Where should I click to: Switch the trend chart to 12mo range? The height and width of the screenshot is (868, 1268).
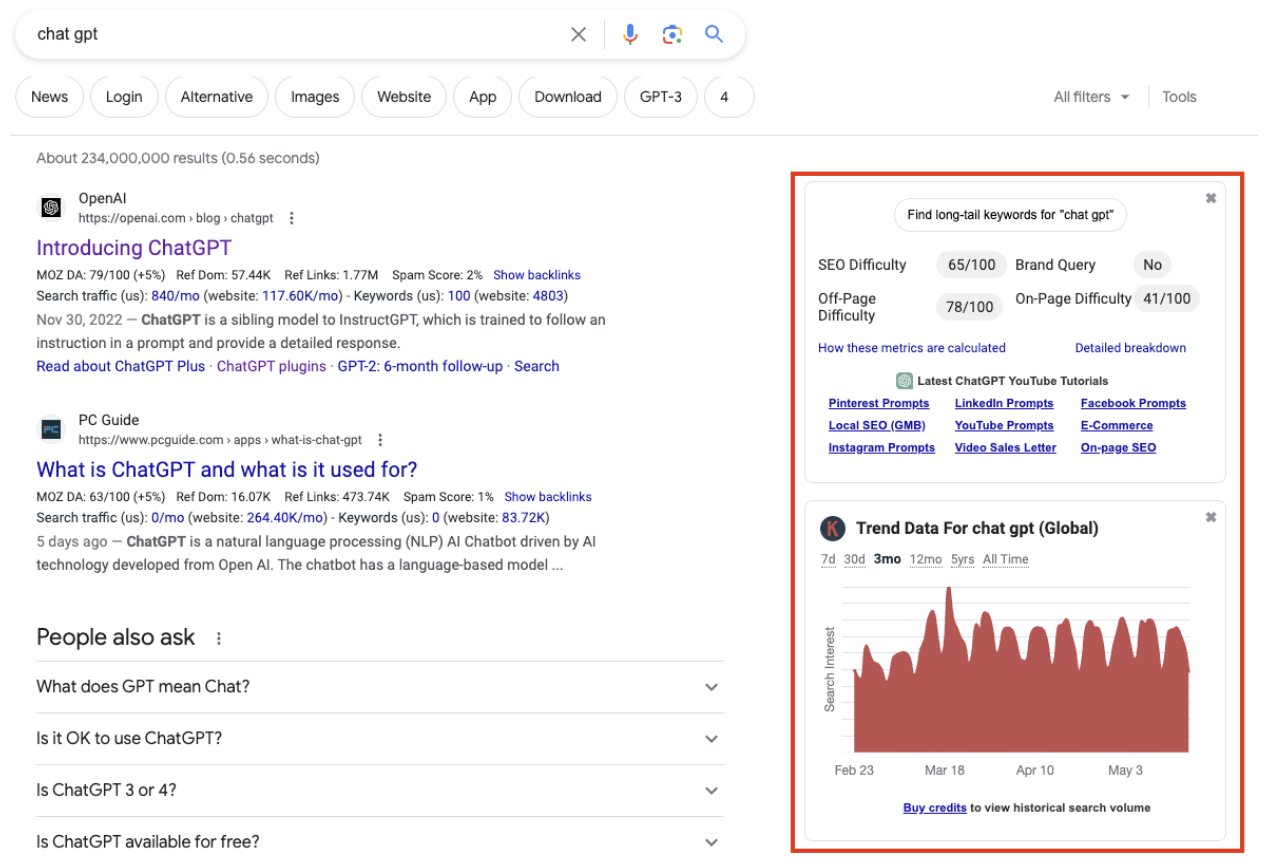925,559
